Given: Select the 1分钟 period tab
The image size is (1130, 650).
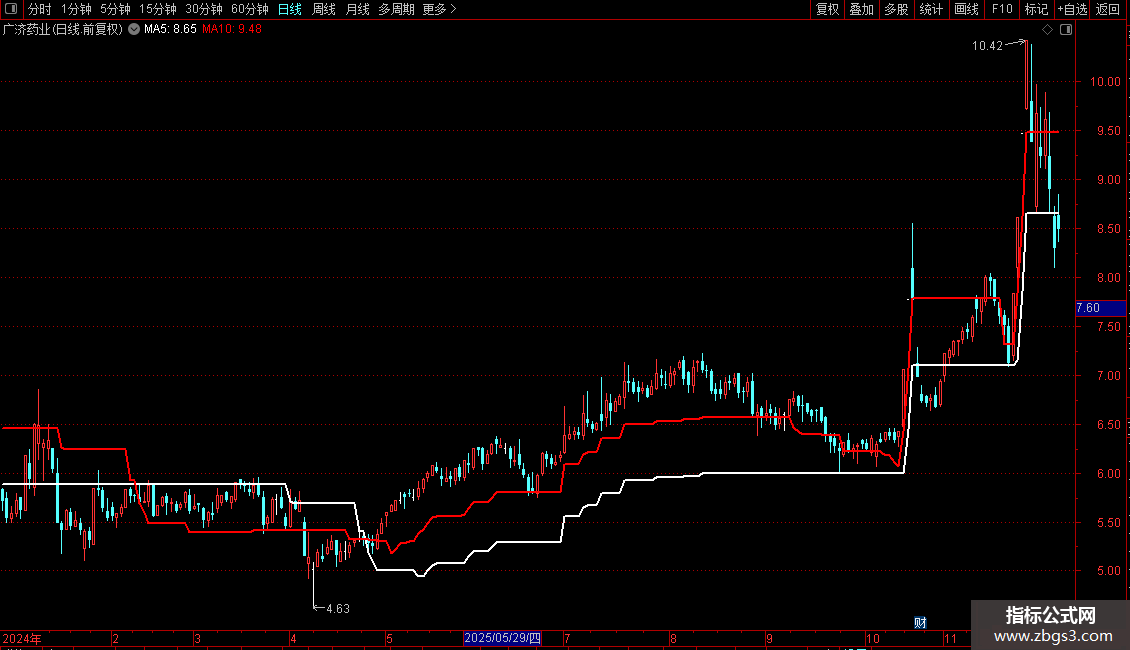Looking at the screenshot, I should 76,9.
